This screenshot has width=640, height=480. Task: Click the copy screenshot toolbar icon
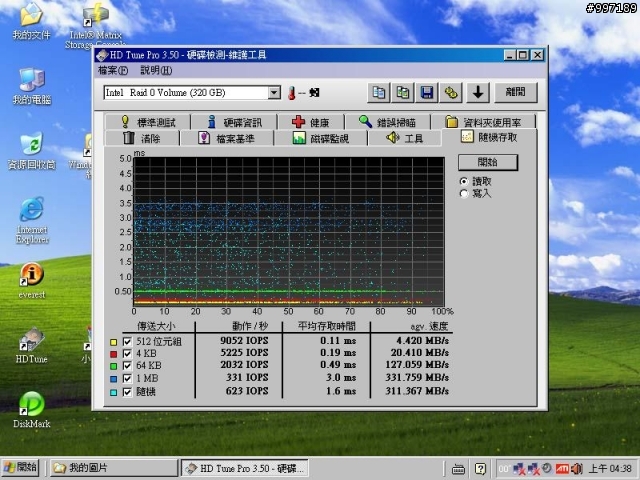pos(402,93)
